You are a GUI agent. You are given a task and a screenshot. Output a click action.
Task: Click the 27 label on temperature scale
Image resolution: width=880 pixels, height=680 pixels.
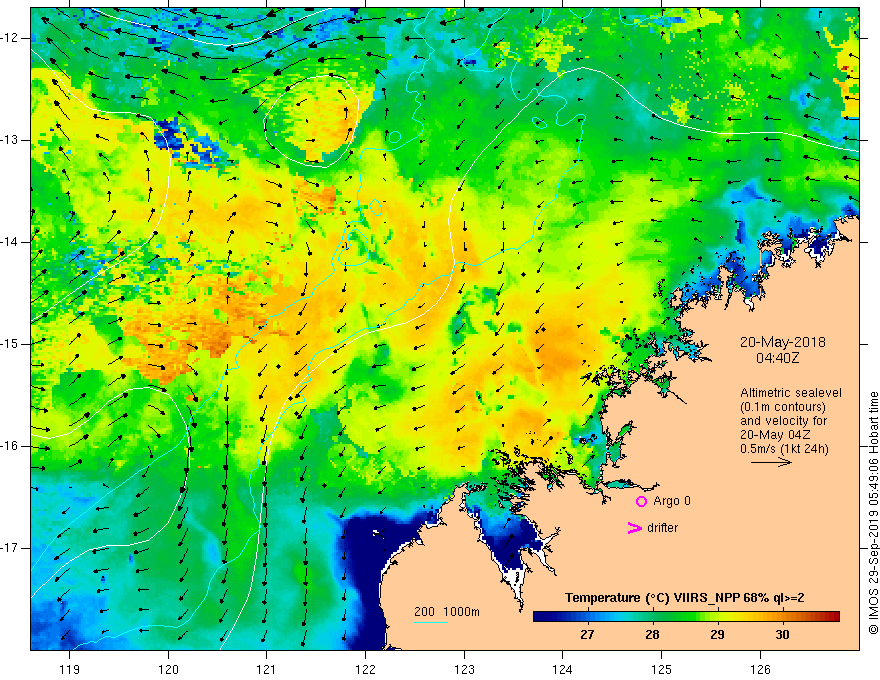(587, 635)
